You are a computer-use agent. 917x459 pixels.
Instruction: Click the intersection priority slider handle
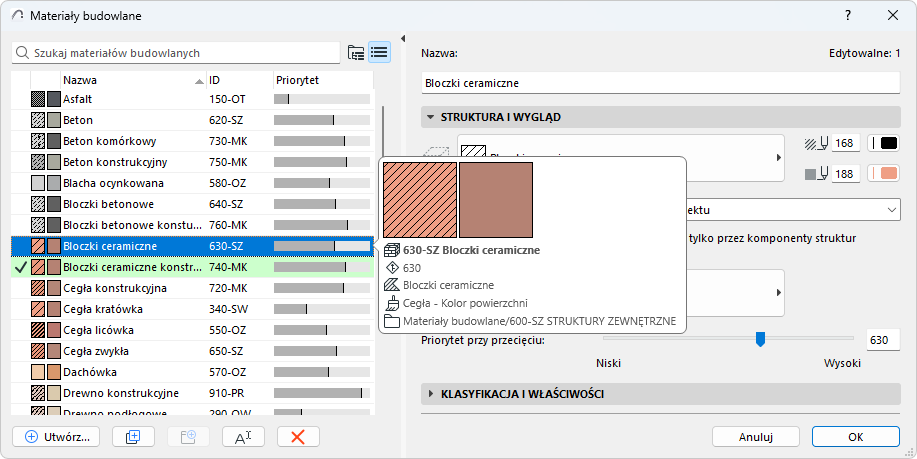coord(760,340)
